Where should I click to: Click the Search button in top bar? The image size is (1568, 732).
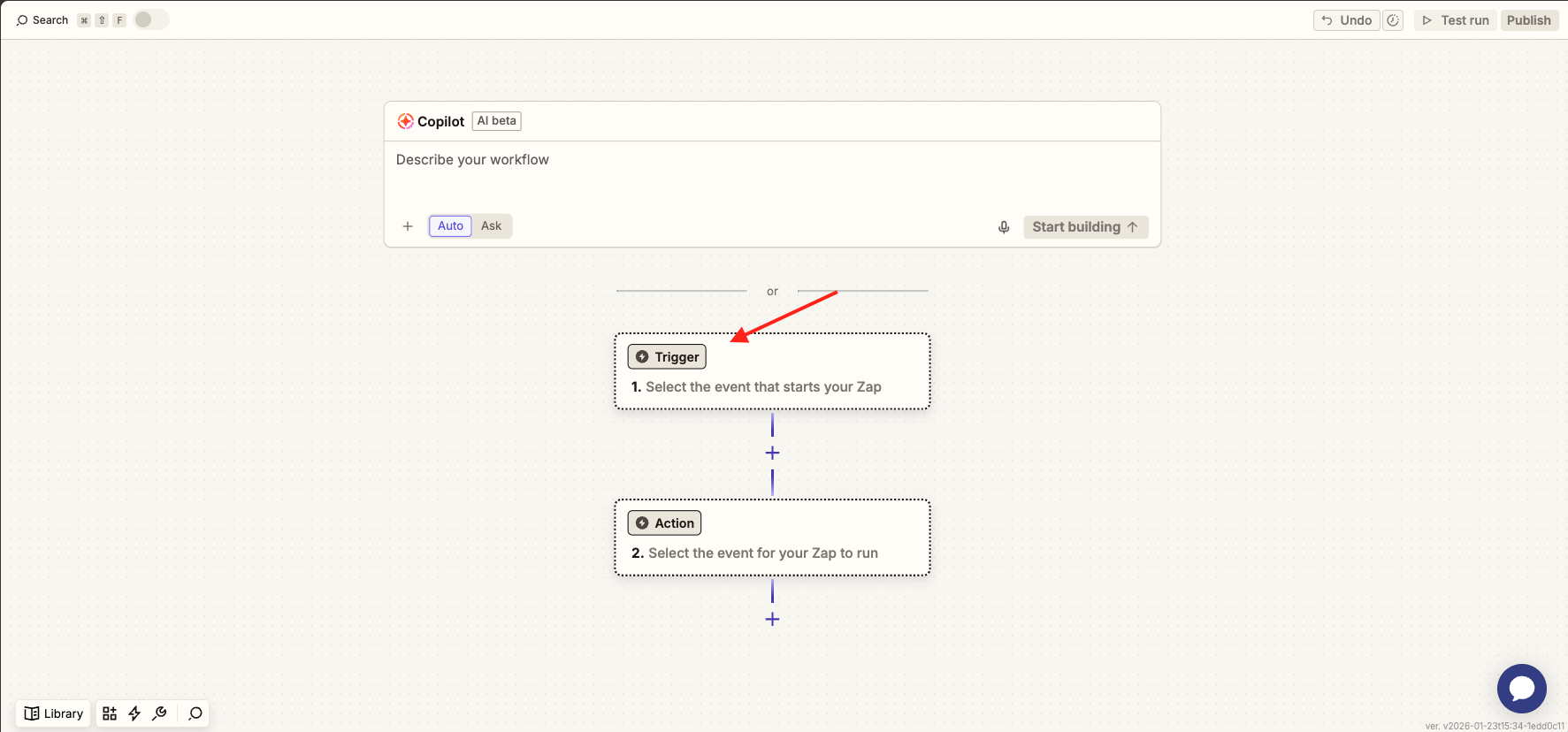42,20
